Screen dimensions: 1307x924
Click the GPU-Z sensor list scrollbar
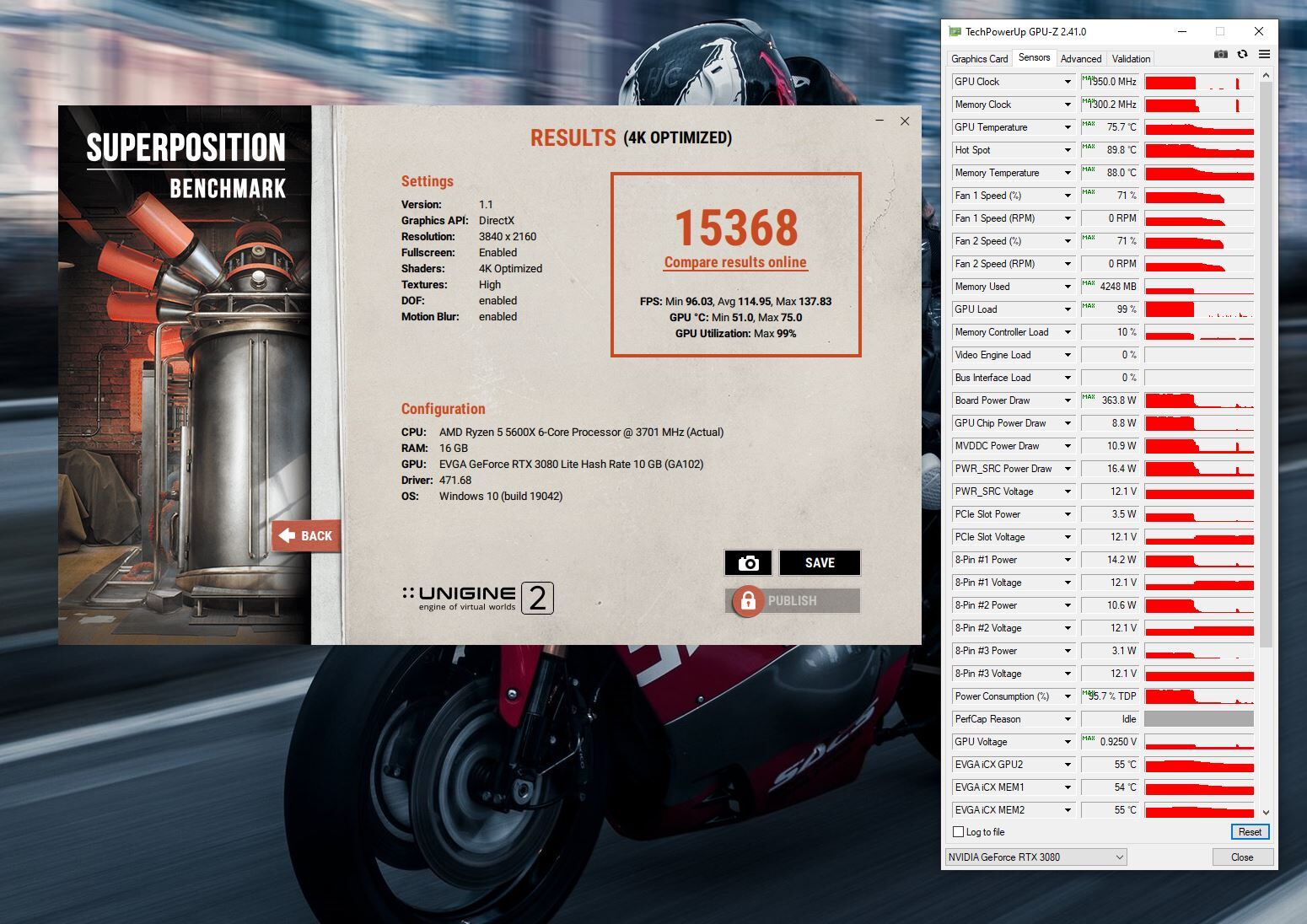(x=1266, y=365)
